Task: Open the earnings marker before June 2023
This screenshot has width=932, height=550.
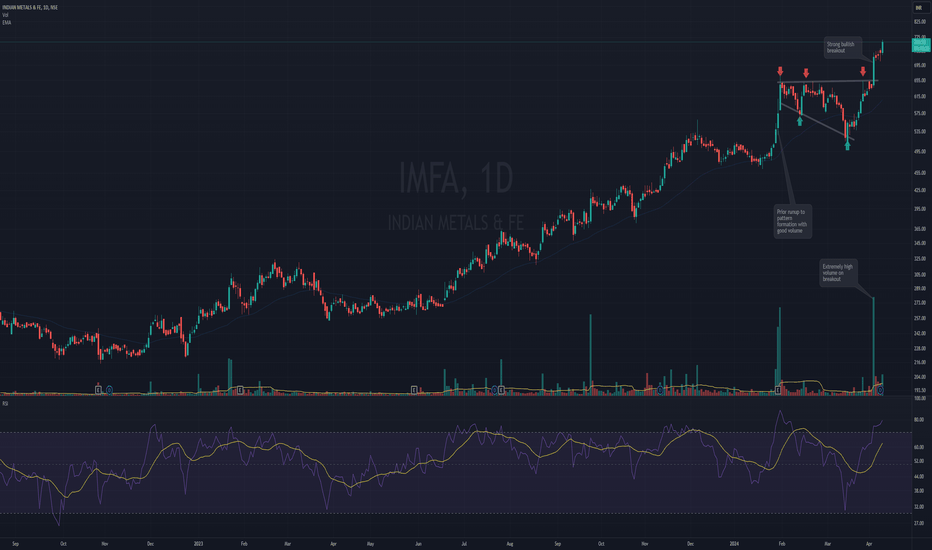Action: click(x=414, y=390)
